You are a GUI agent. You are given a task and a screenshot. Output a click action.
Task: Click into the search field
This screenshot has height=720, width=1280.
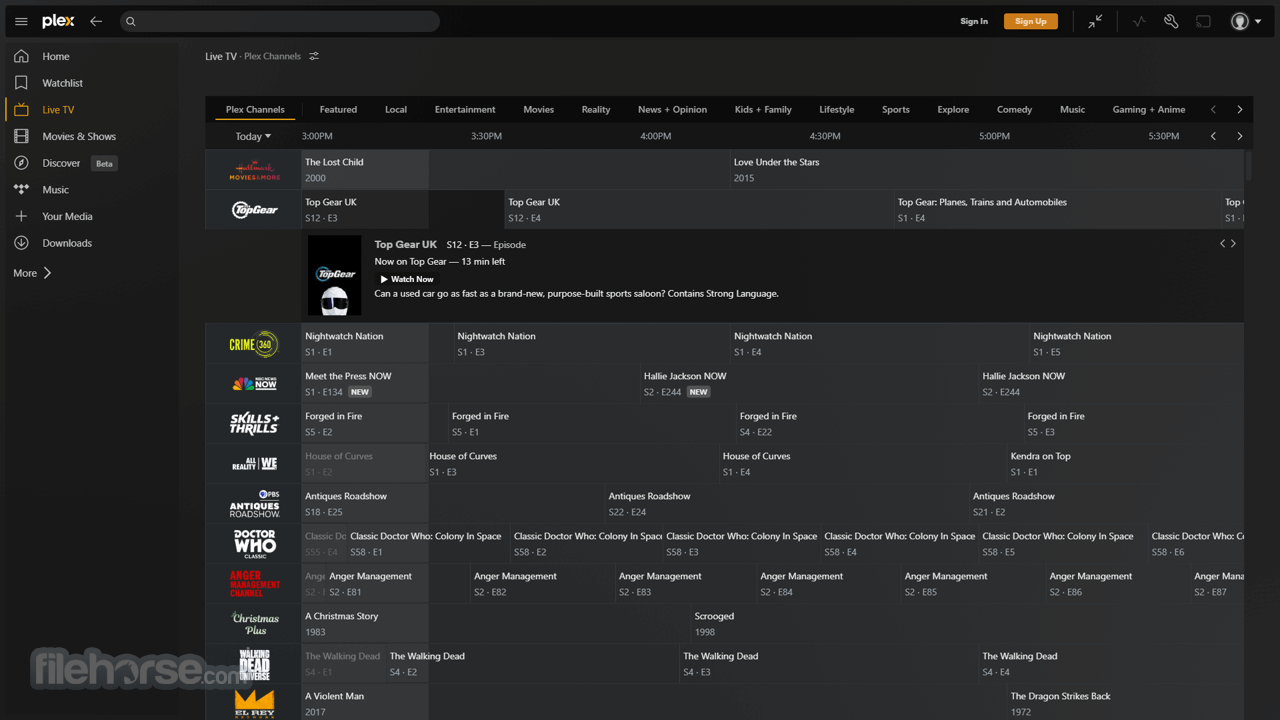pos(280,21)
